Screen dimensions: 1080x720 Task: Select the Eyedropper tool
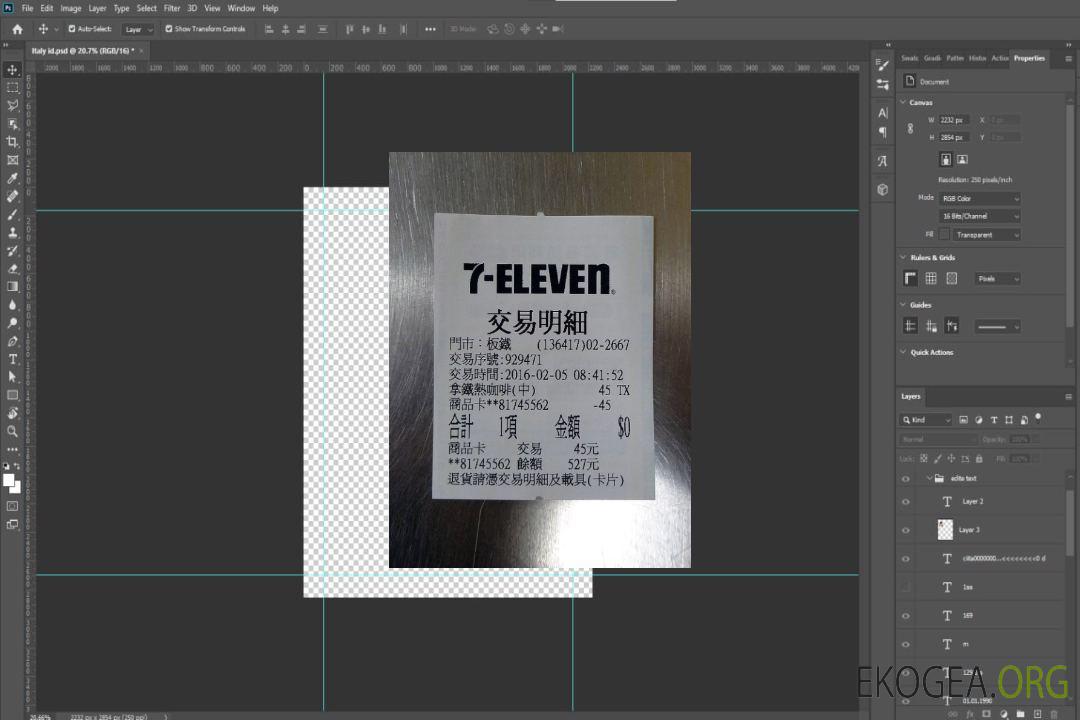click(x=12, y=178)
